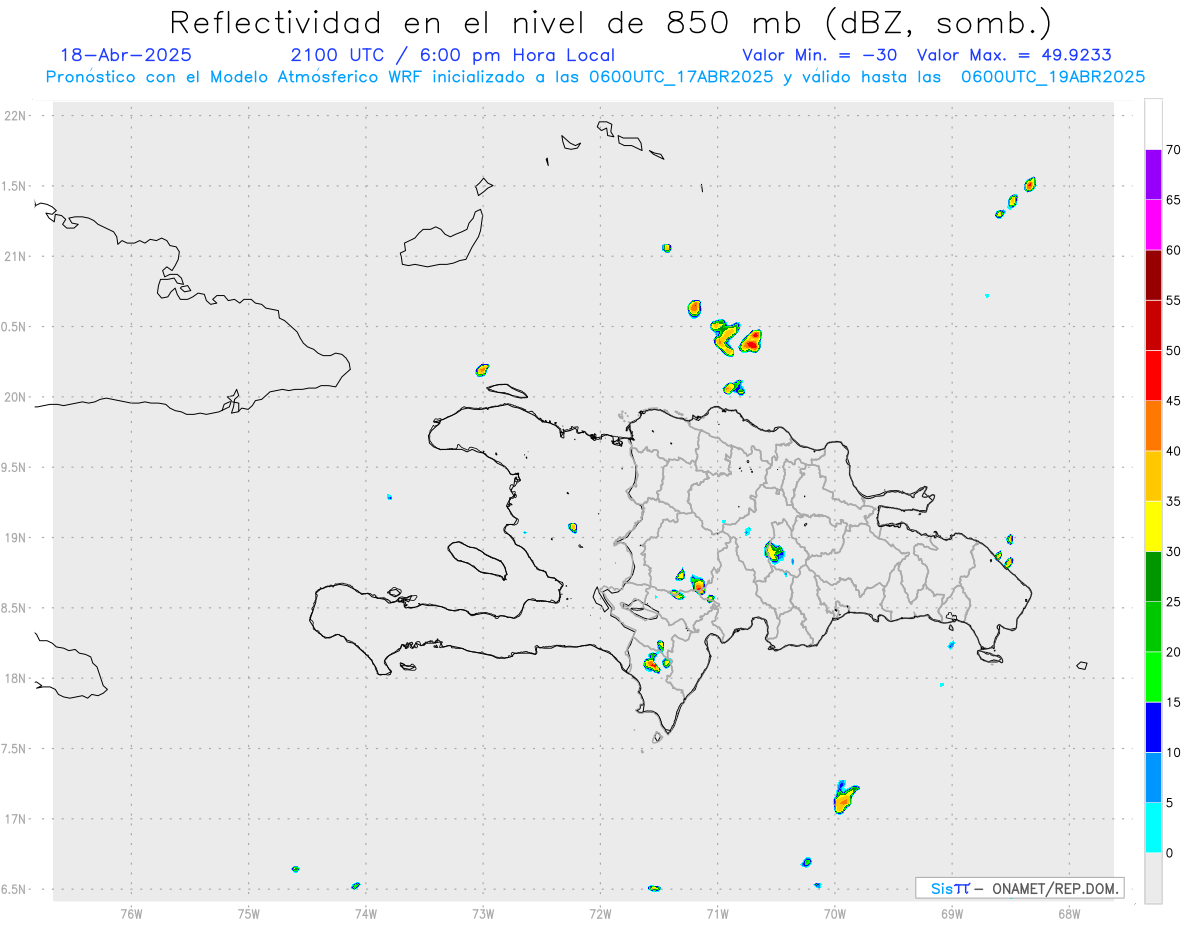Click the '71W' longitude label
Screen dimensions: 1200x927
pyautogui.click(x=717, y=913)
